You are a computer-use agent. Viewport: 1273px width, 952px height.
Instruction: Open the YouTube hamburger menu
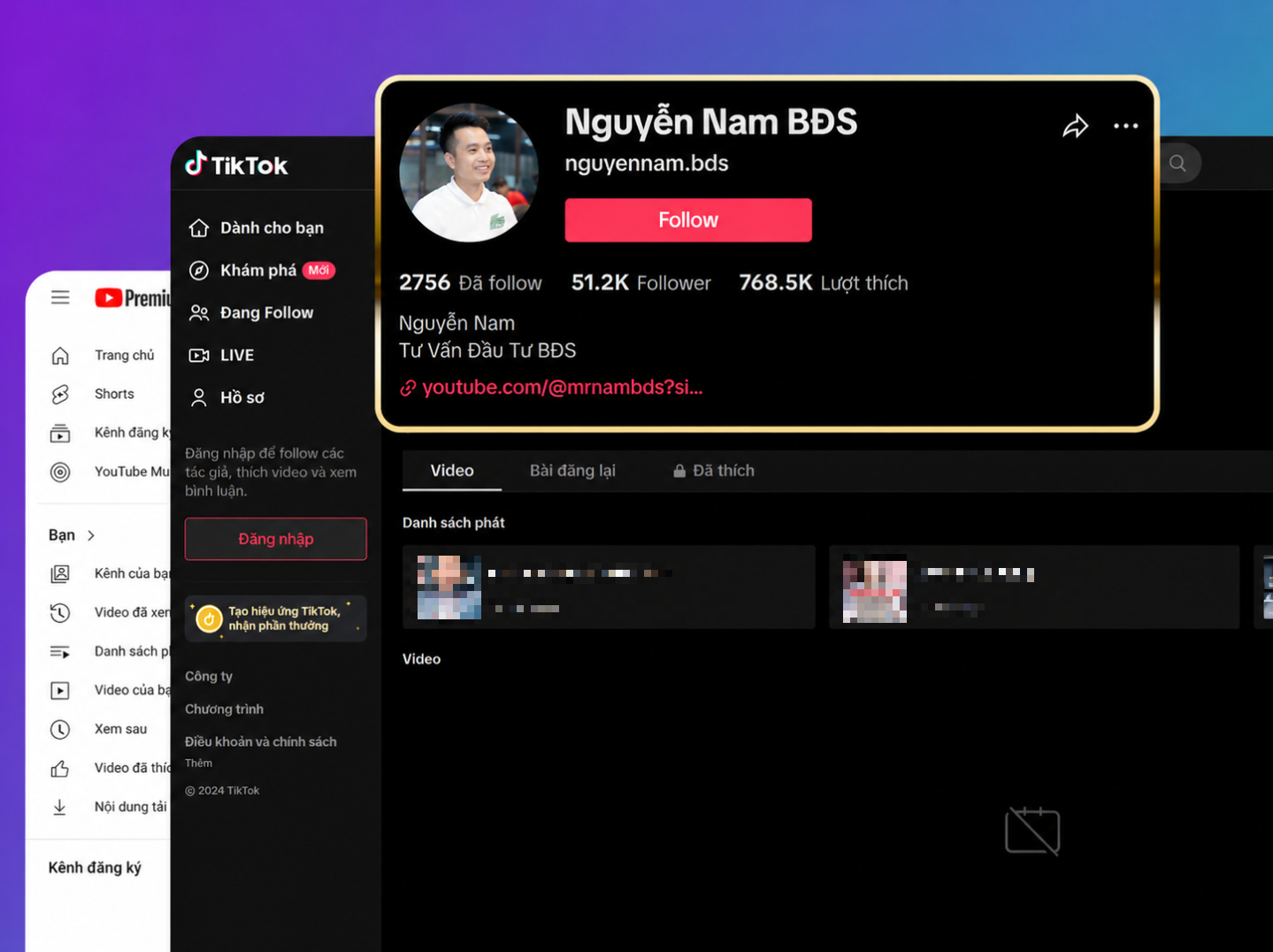pyautogui.click(x=60, y=297)
